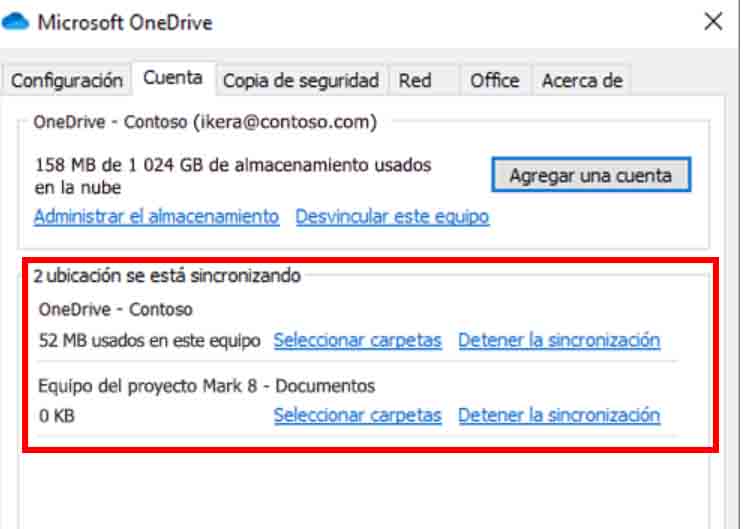743x529 pixels.
Task: Click Seleccionar carpetas for Equipo del proyecto Mark 8
Action: click(x=357, y=415)
